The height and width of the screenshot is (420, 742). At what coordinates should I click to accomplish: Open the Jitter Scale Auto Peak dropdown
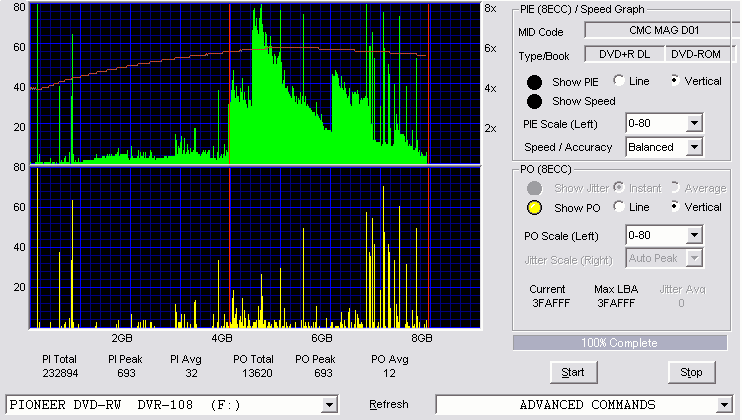[x=694, y=258]
